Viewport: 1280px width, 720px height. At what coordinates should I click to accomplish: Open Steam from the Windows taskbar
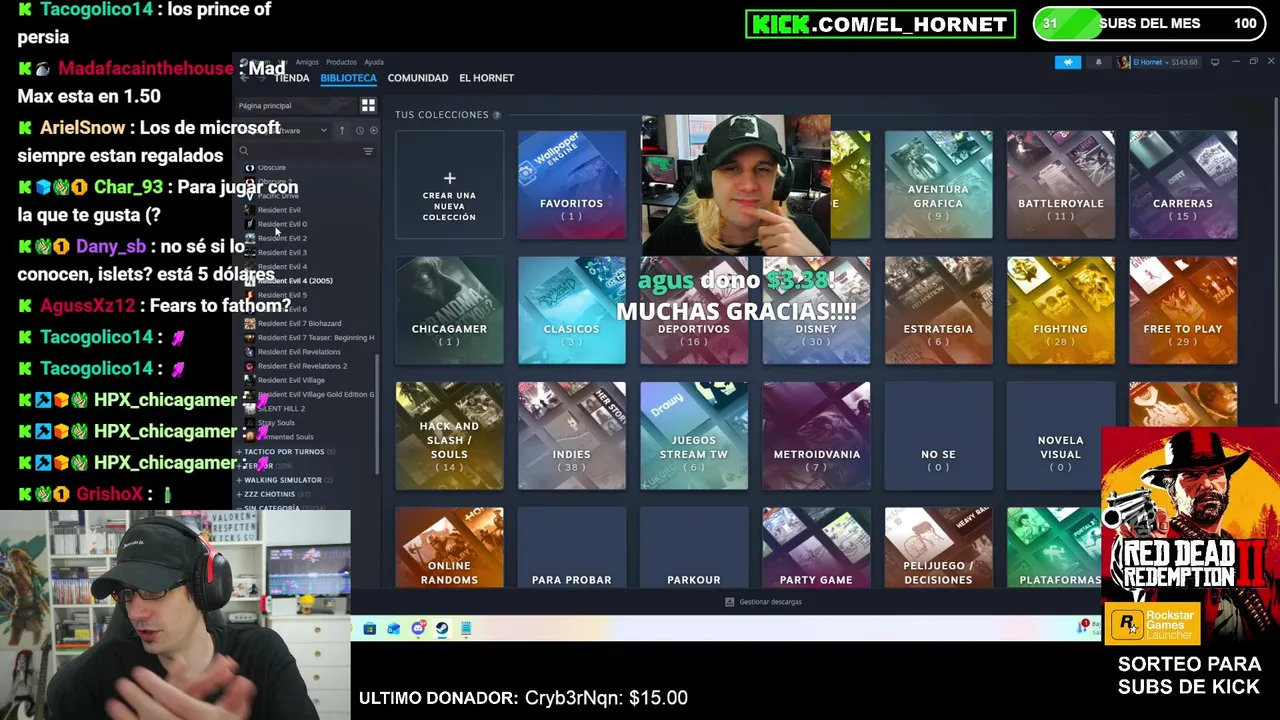pyautogui.click(x=442, y=629)
